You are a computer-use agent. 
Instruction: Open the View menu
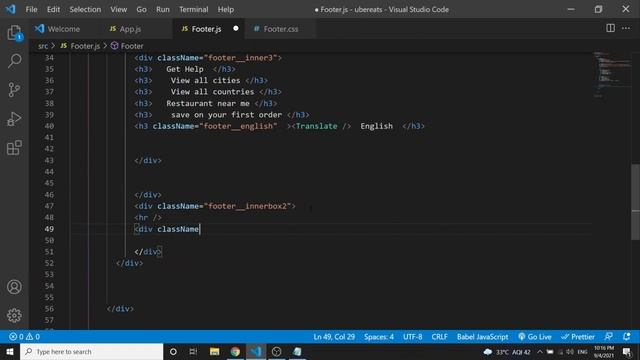click(x=118, y=9)
